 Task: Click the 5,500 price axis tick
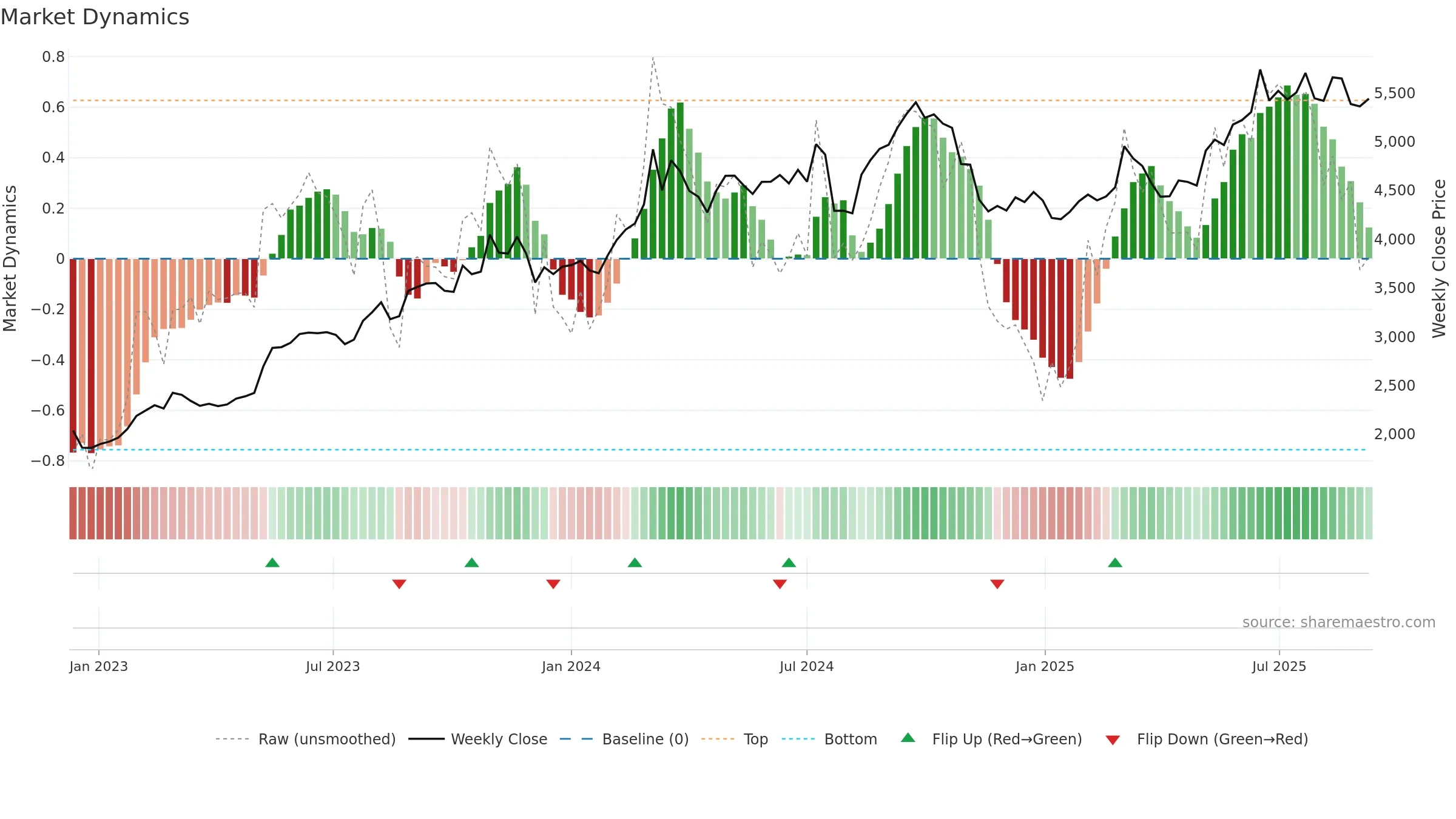[1394, 93]
